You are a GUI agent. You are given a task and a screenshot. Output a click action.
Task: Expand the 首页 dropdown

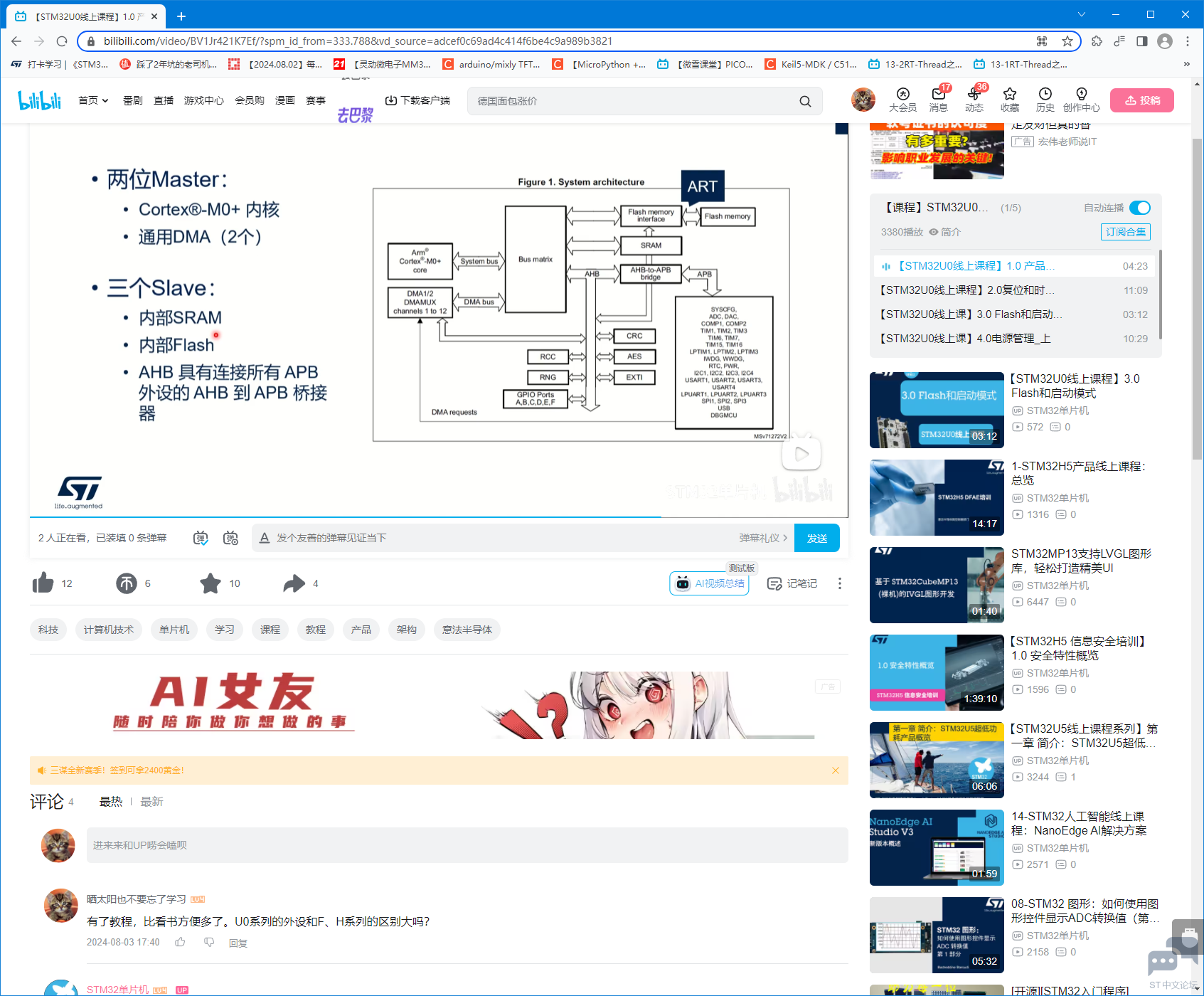coord(93,100)
